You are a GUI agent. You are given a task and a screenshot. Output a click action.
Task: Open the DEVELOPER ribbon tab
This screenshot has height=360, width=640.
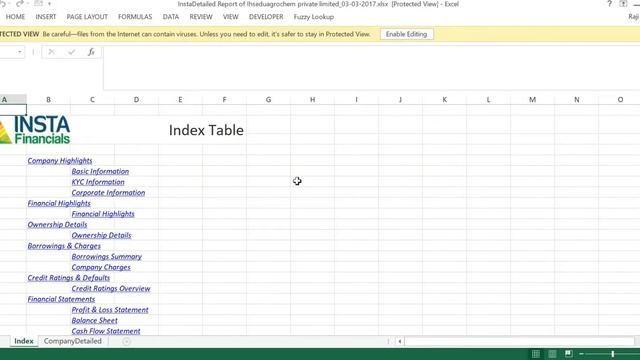[266, 17]
